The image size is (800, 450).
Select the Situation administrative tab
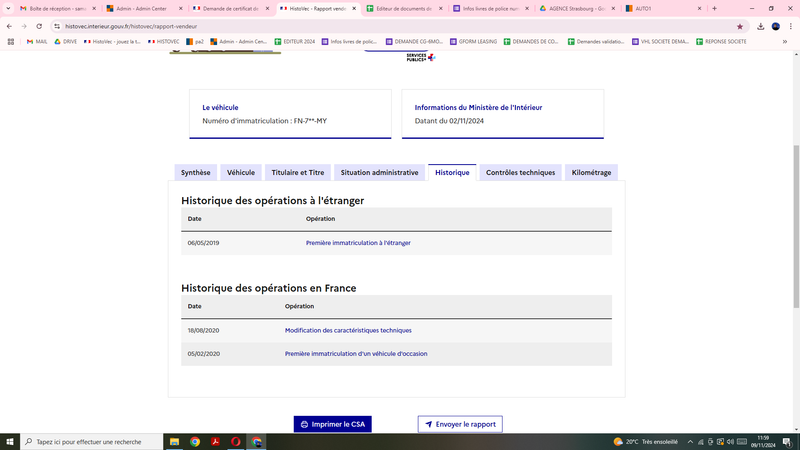click(379, 172)
